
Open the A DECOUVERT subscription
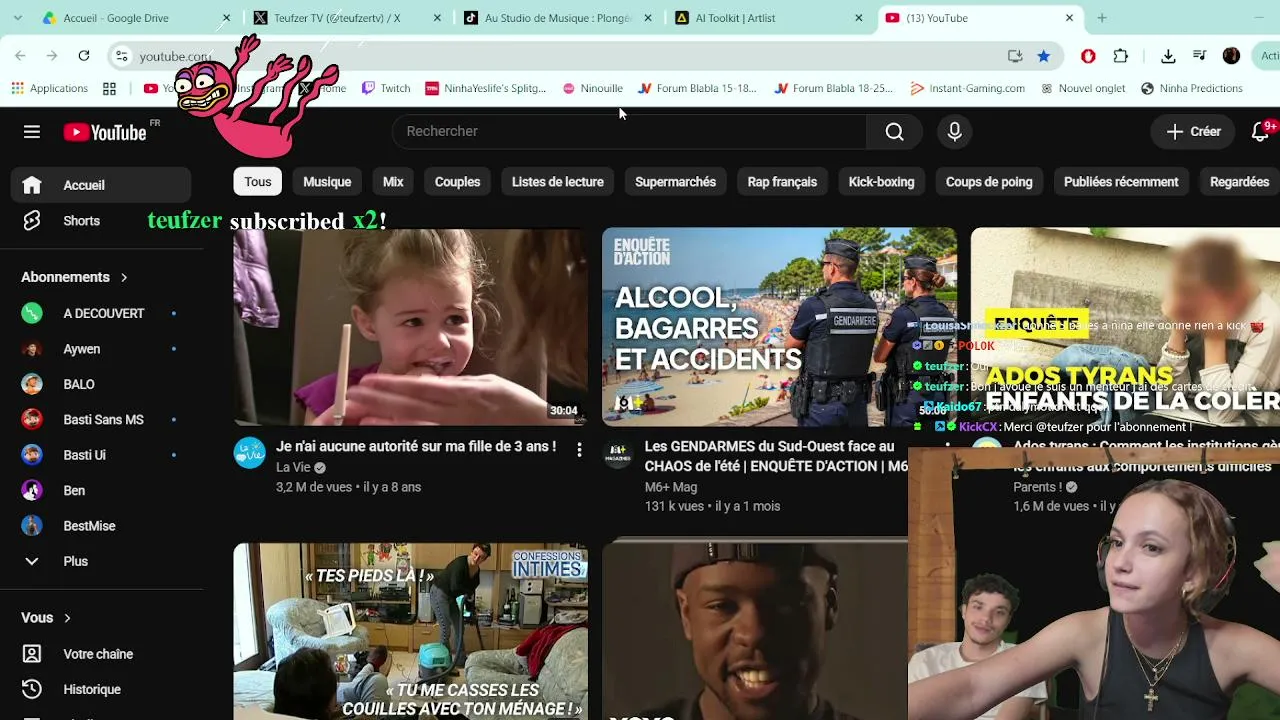pyautogui.click(x=100, y=313)
